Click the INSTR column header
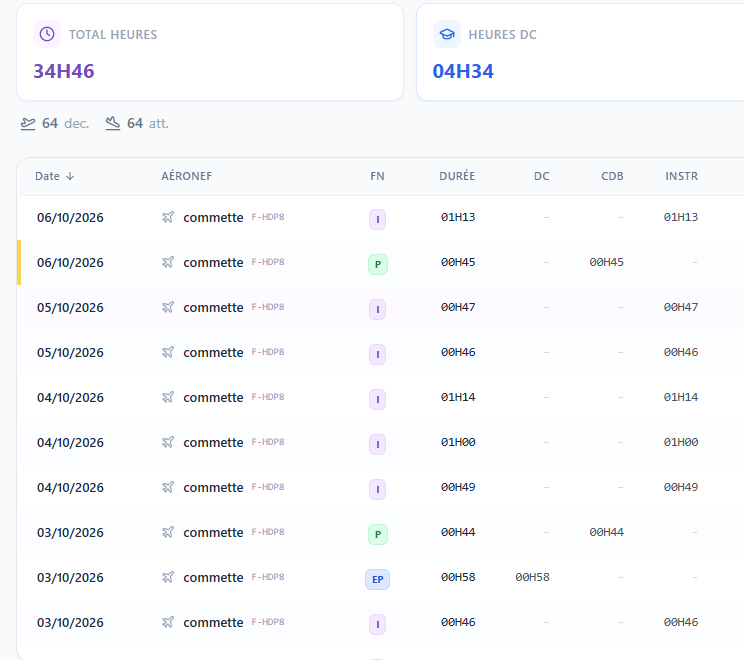 click(681, 176)
